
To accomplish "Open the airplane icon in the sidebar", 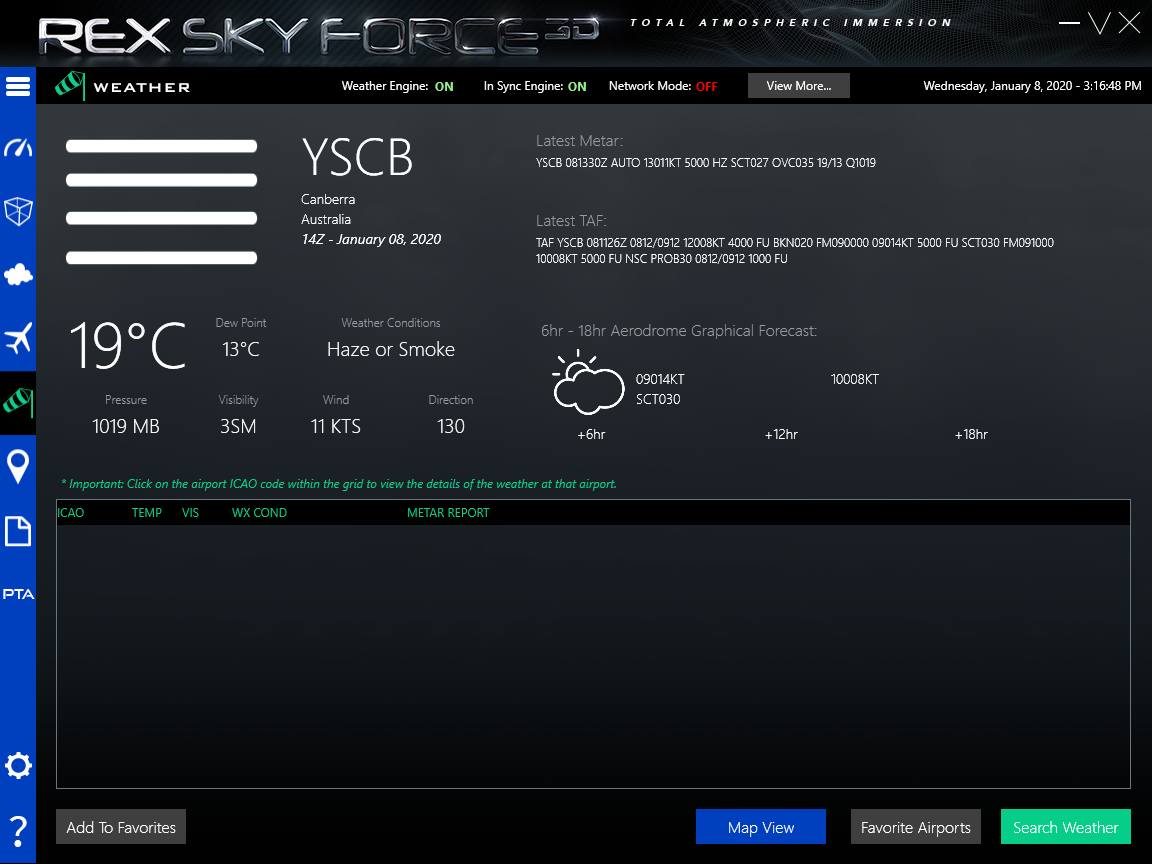I will click(x=18, y=338).
